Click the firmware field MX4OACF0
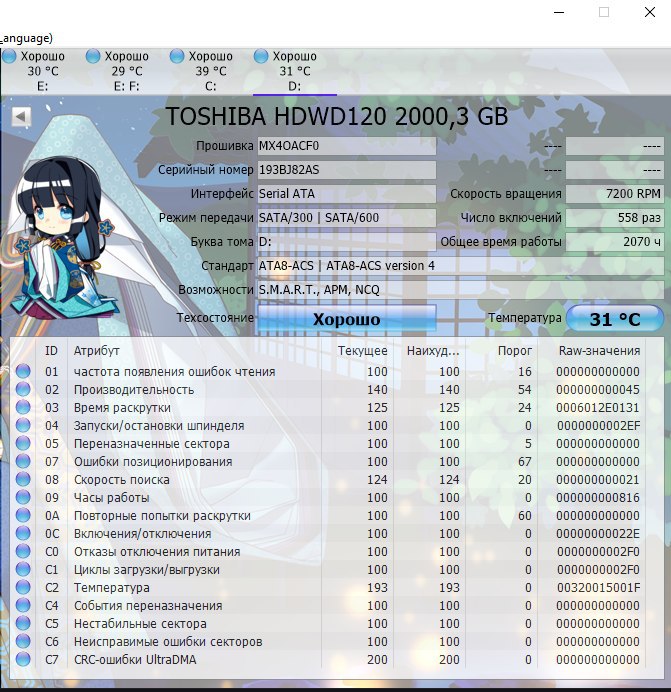Image resolution: width=671 pixels, height=692 pixels. 347,146
